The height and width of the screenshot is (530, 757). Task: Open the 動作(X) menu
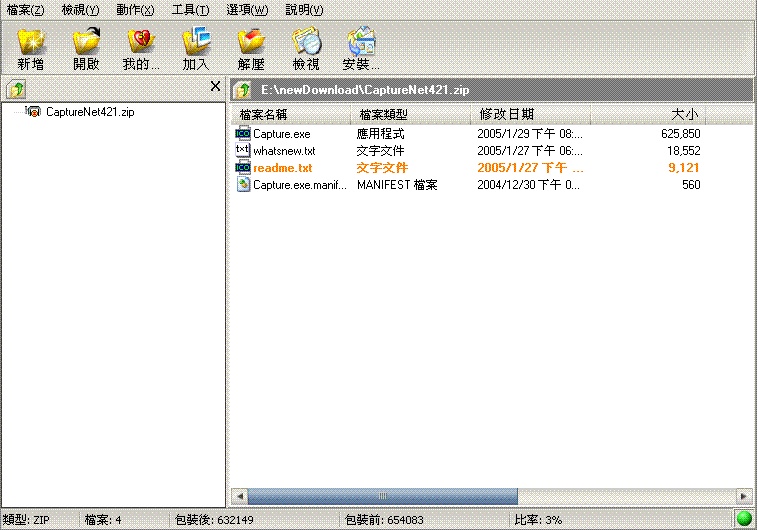point(136,10)
